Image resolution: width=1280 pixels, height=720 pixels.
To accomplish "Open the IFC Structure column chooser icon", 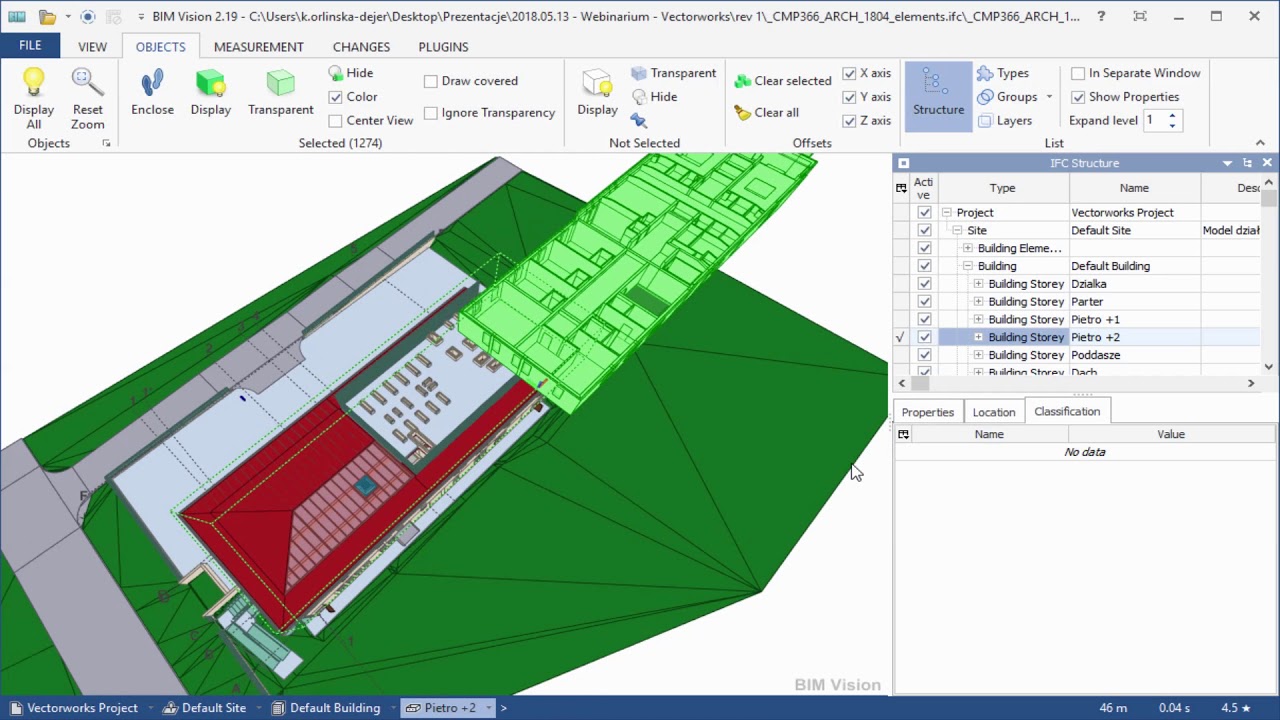I will click(x=901, y=188).
